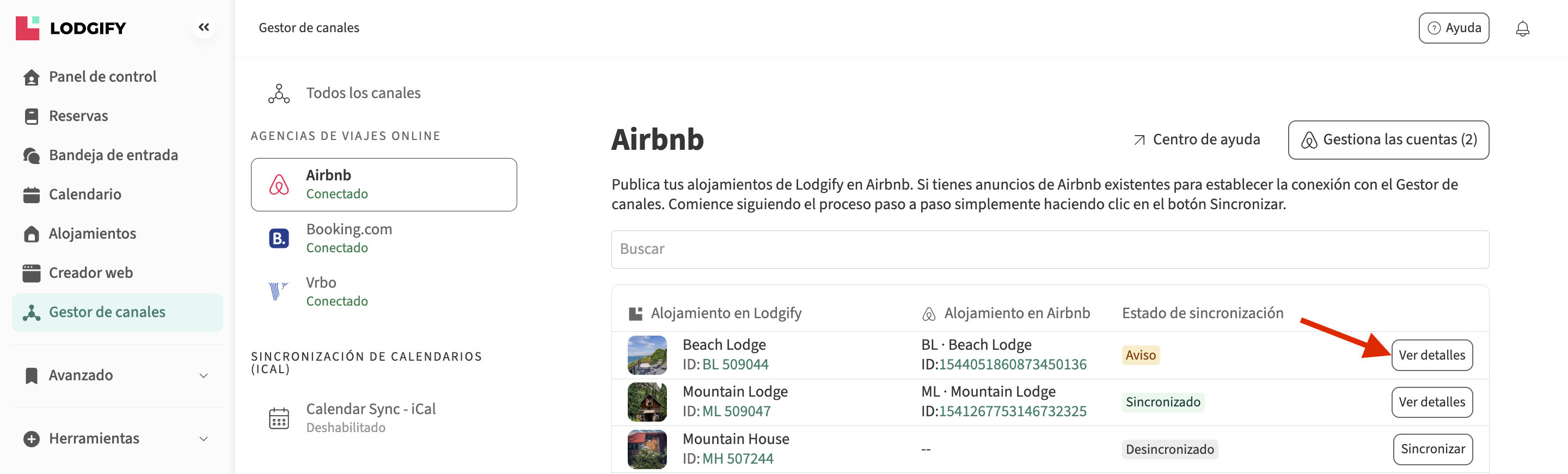The image size is (1568, 474).
Task: Open the Airbnb listing ID link for Beach Lodge
Action: click(x=1012, y=364)
